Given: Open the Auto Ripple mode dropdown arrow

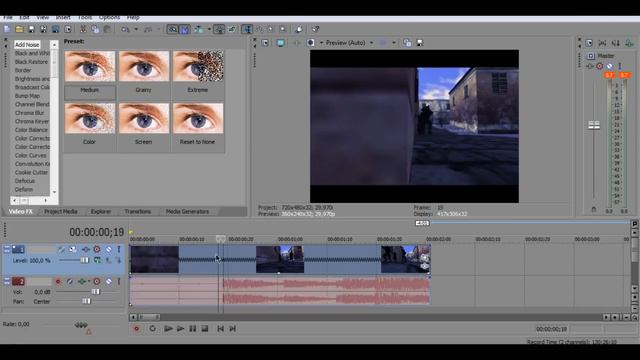Looking at the screenshot, I should coord(209,29).
